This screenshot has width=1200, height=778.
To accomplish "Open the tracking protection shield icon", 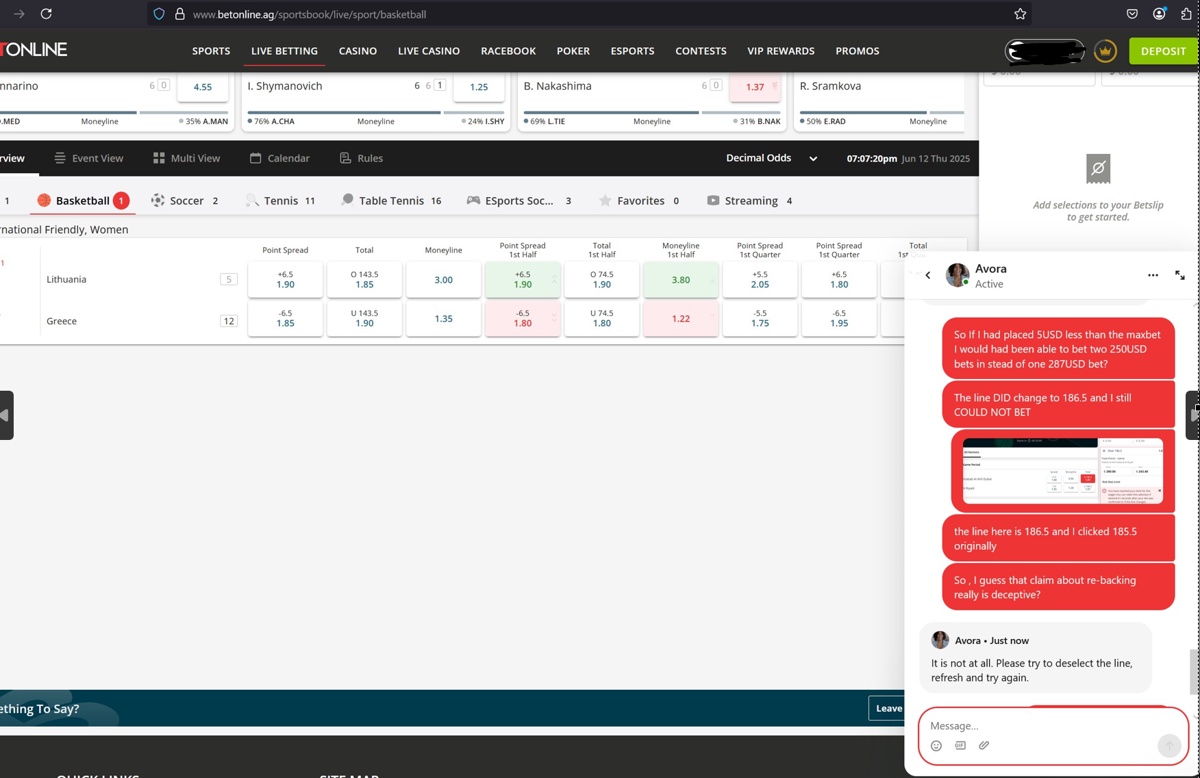I will (x=159, y=14).
